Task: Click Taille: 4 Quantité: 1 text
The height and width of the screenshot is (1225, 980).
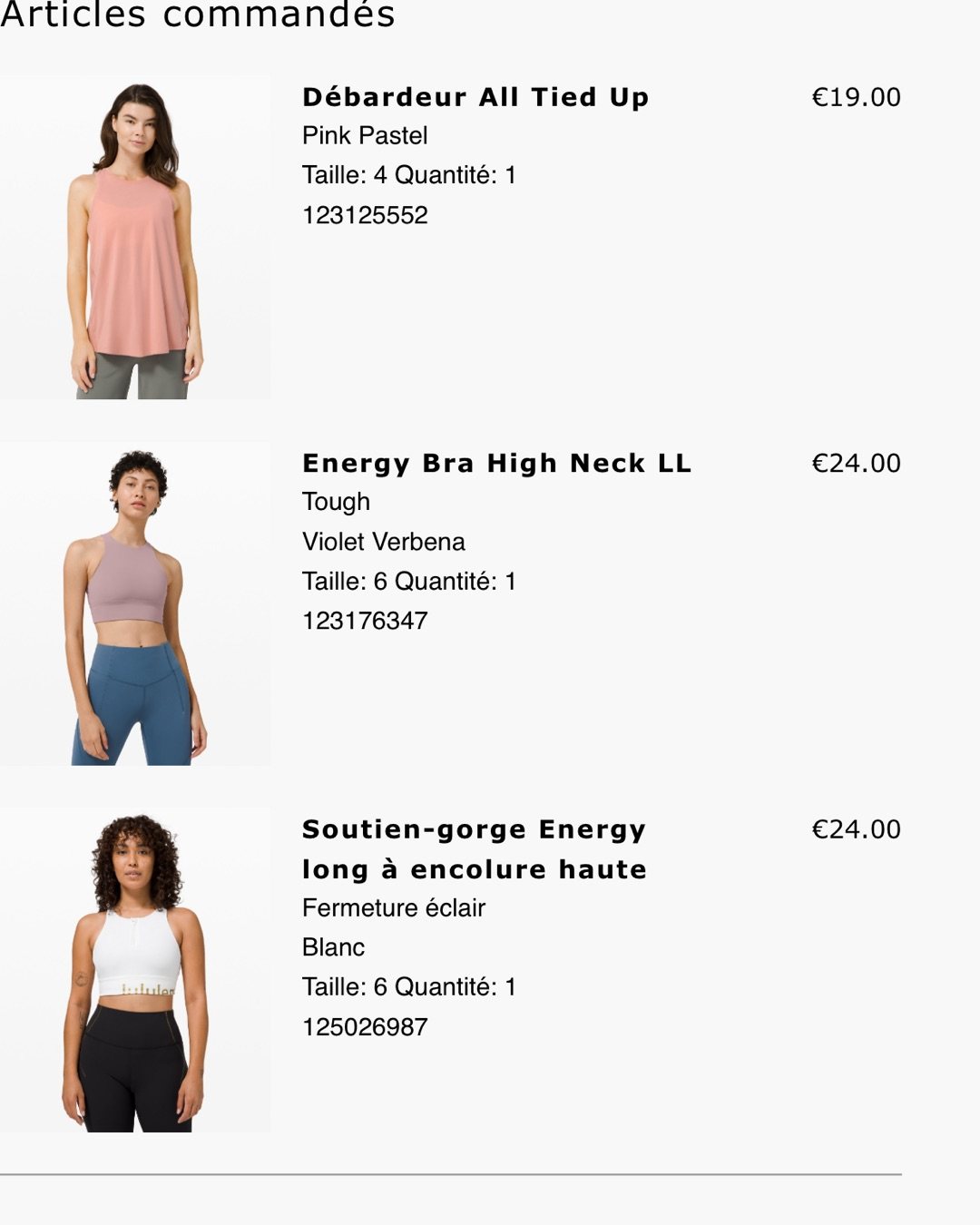Action: [409, 175]
